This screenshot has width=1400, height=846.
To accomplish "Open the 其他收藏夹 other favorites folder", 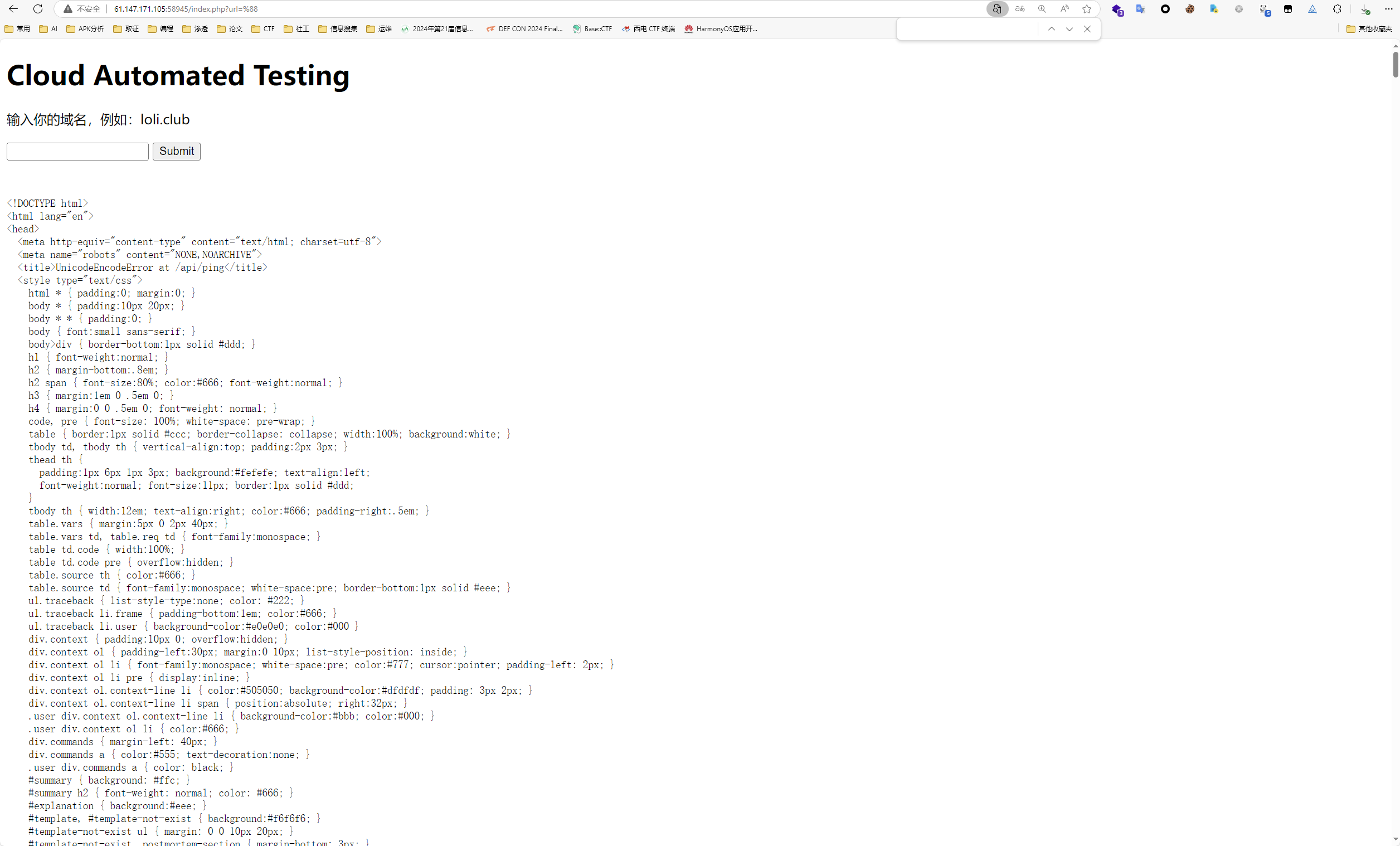I will point(1370,29).
